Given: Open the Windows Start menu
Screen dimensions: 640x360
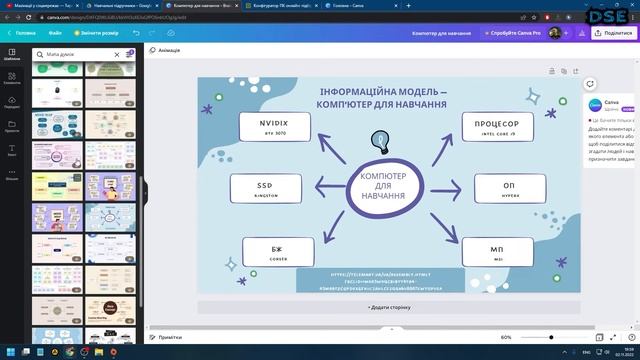Looking at the screenshot, I should point(11,352).
